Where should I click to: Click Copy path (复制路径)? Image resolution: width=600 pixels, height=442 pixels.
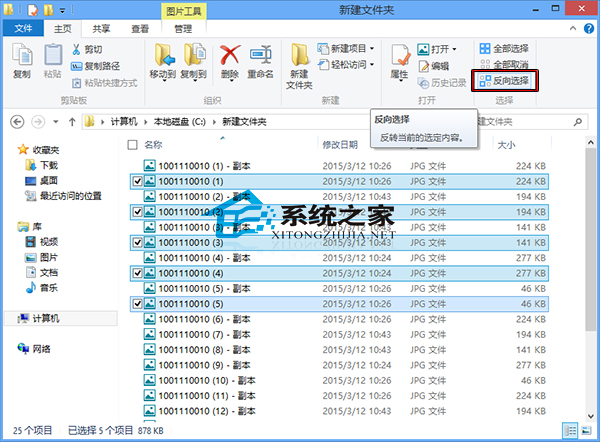(96, 66)
